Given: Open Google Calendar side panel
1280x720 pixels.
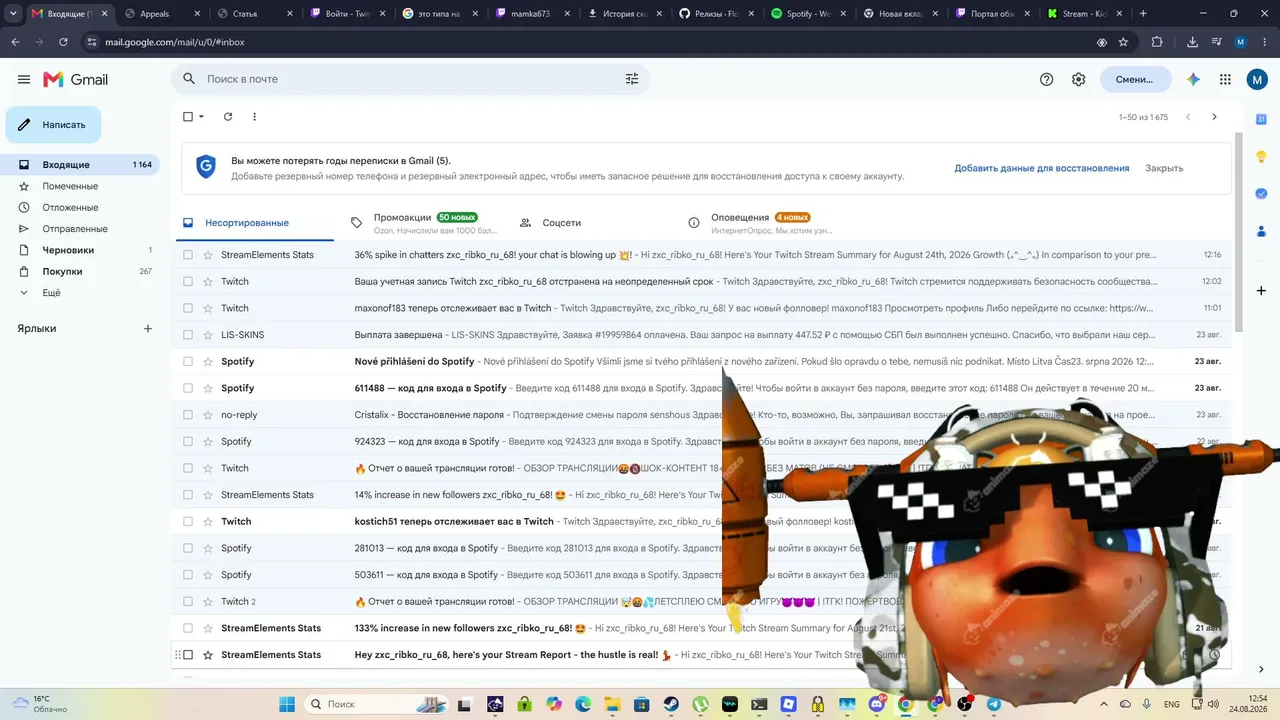Looking at the screenshot, I should coord(1261,119).
